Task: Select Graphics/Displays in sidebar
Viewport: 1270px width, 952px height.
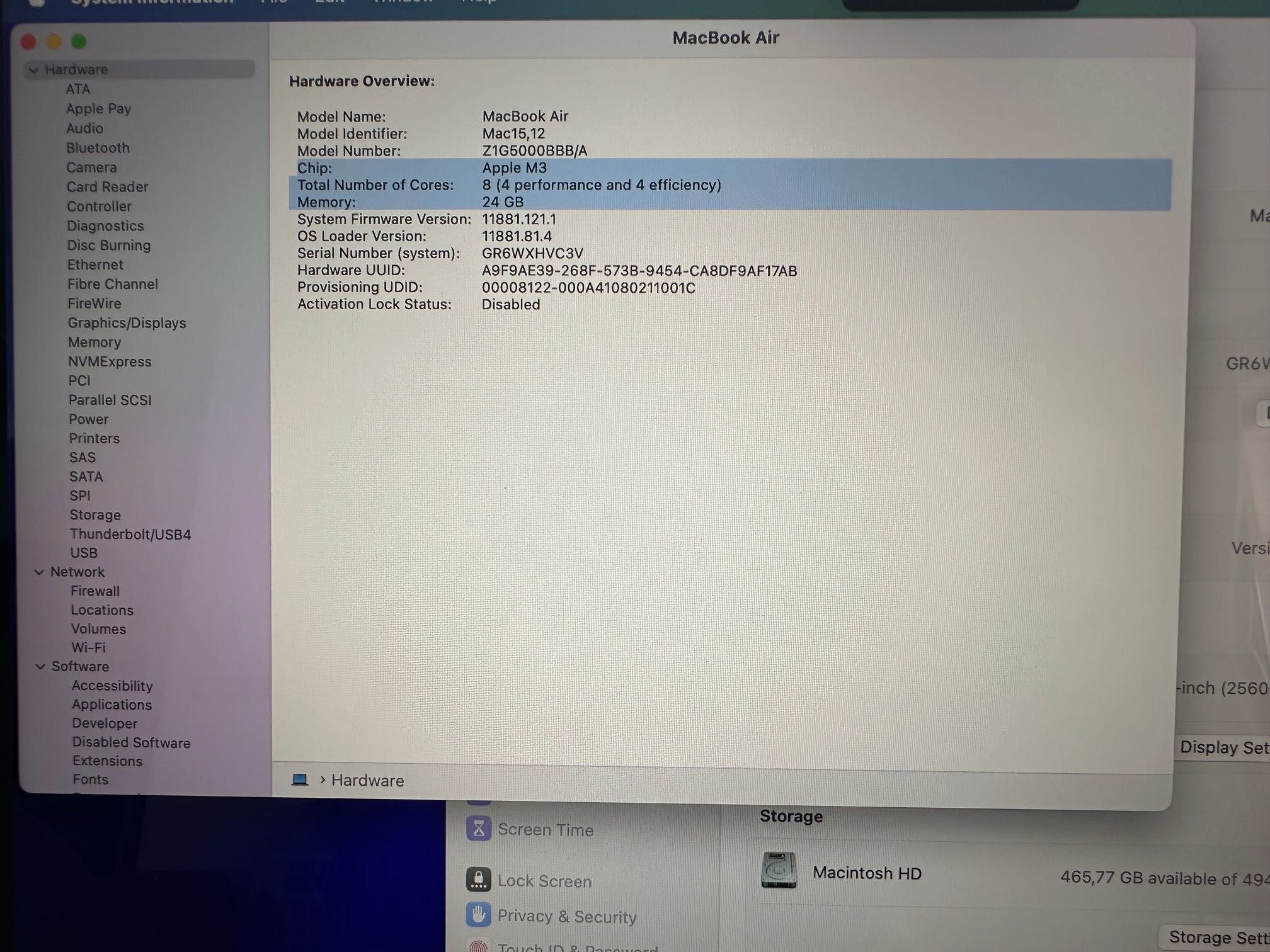Action: [127, 323]
